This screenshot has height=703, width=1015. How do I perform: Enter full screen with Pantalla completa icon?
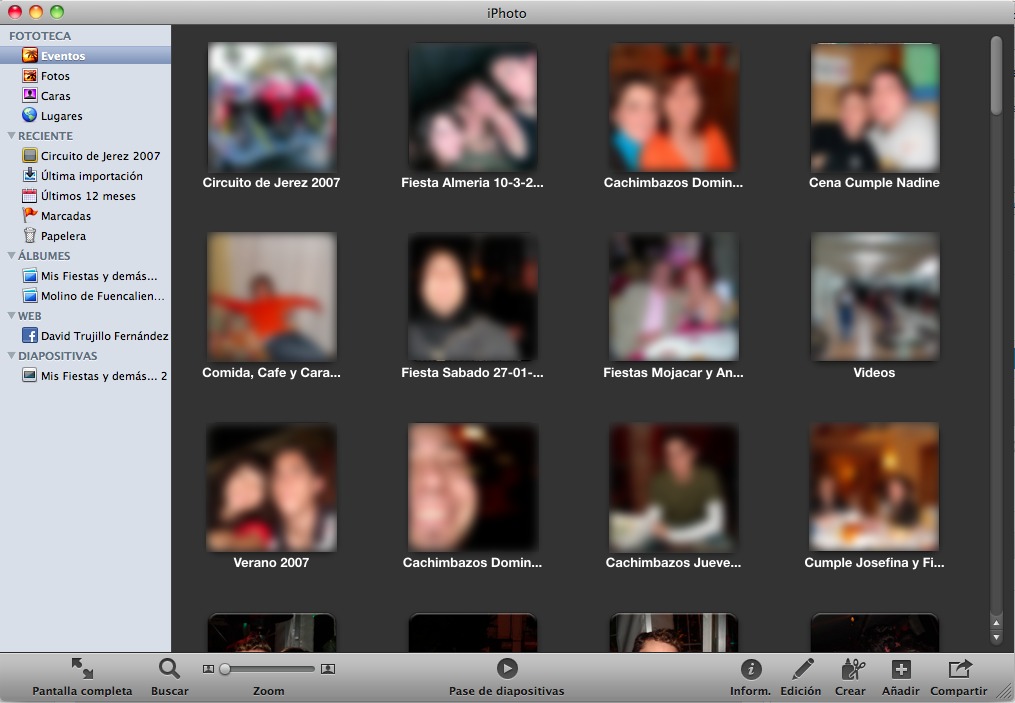click(x=82, y=668)
